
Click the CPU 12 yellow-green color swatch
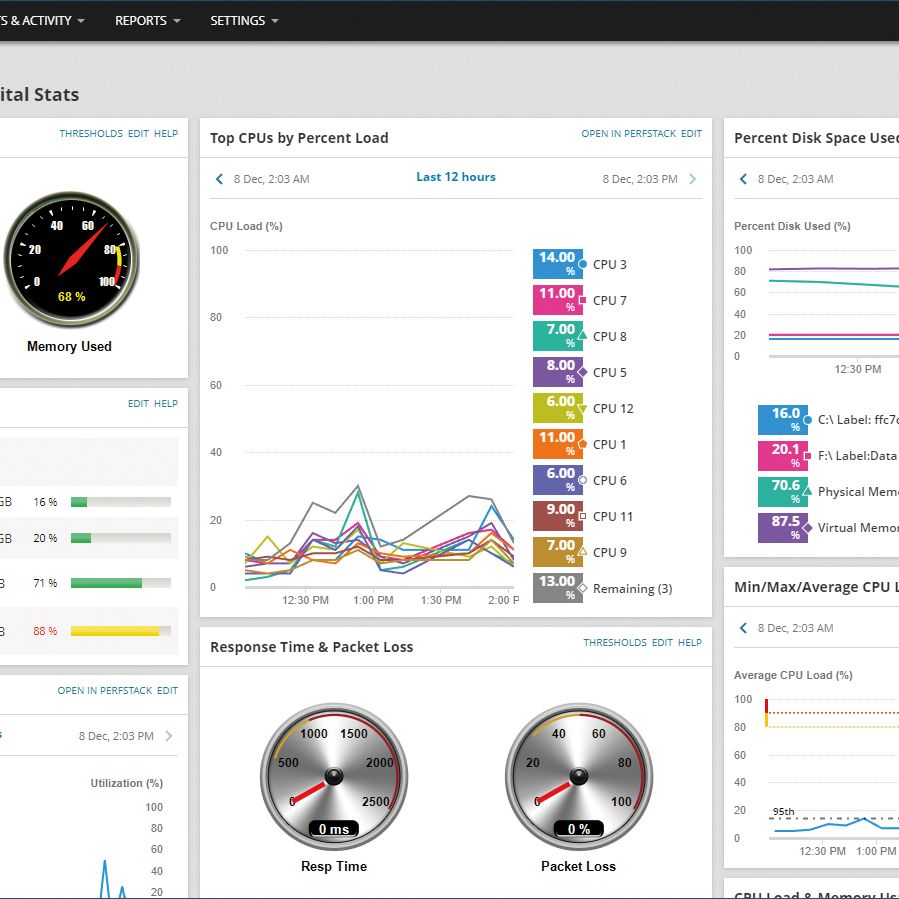click(557, 408)
